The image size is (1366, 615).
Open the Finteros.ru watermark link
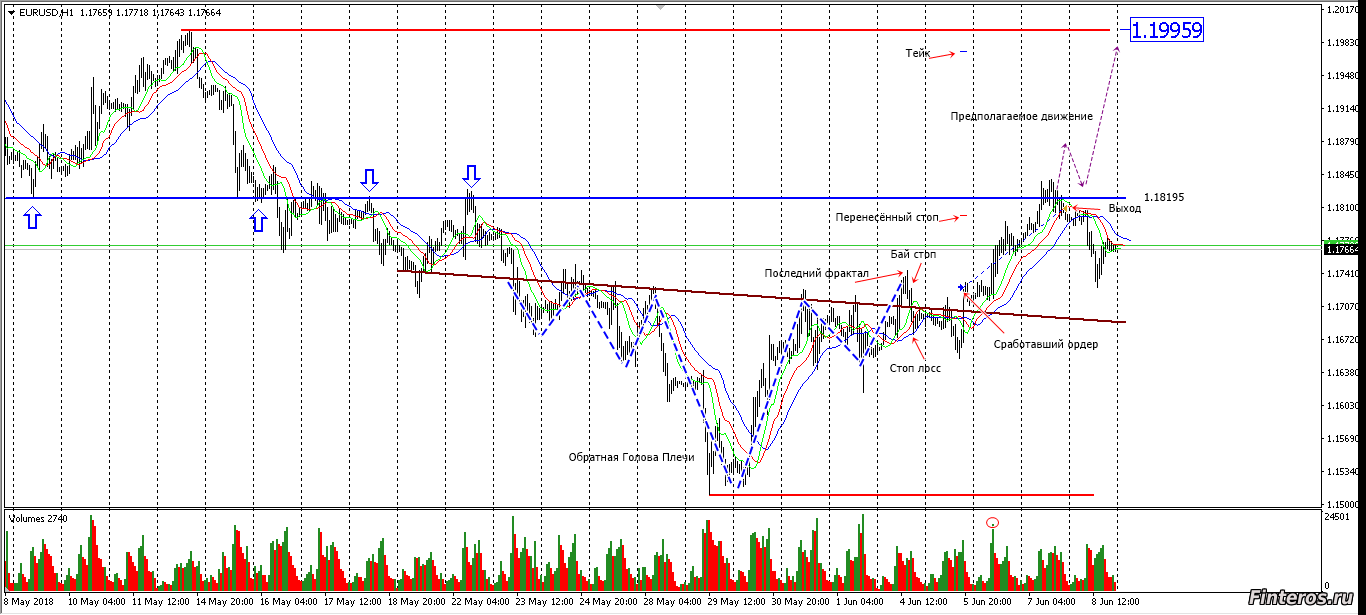tap(1300, 597)
